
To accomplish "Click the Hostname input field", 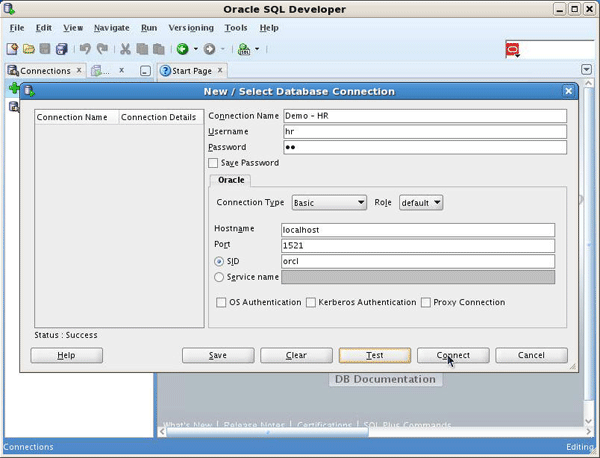I will [417, 230].
